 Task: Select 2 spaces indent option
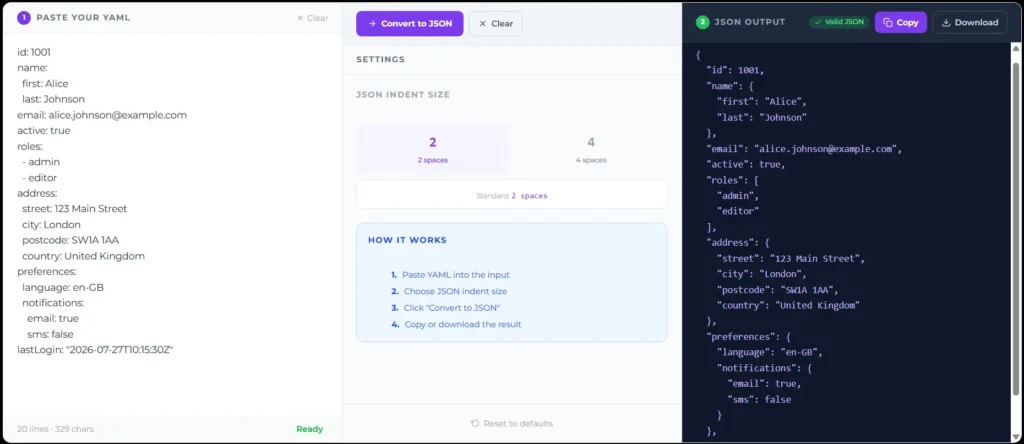point(432,149)
